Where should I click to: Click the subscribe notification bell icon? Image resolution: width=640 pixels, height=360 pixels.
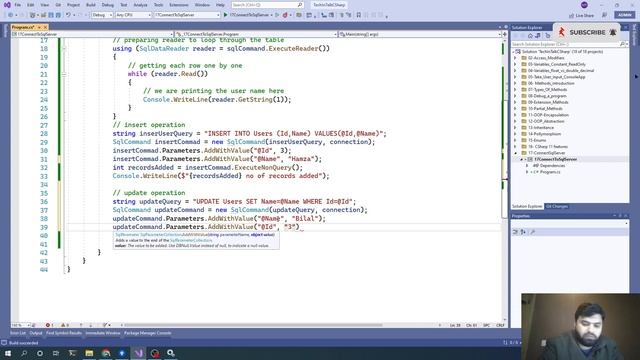pos(613,32)
